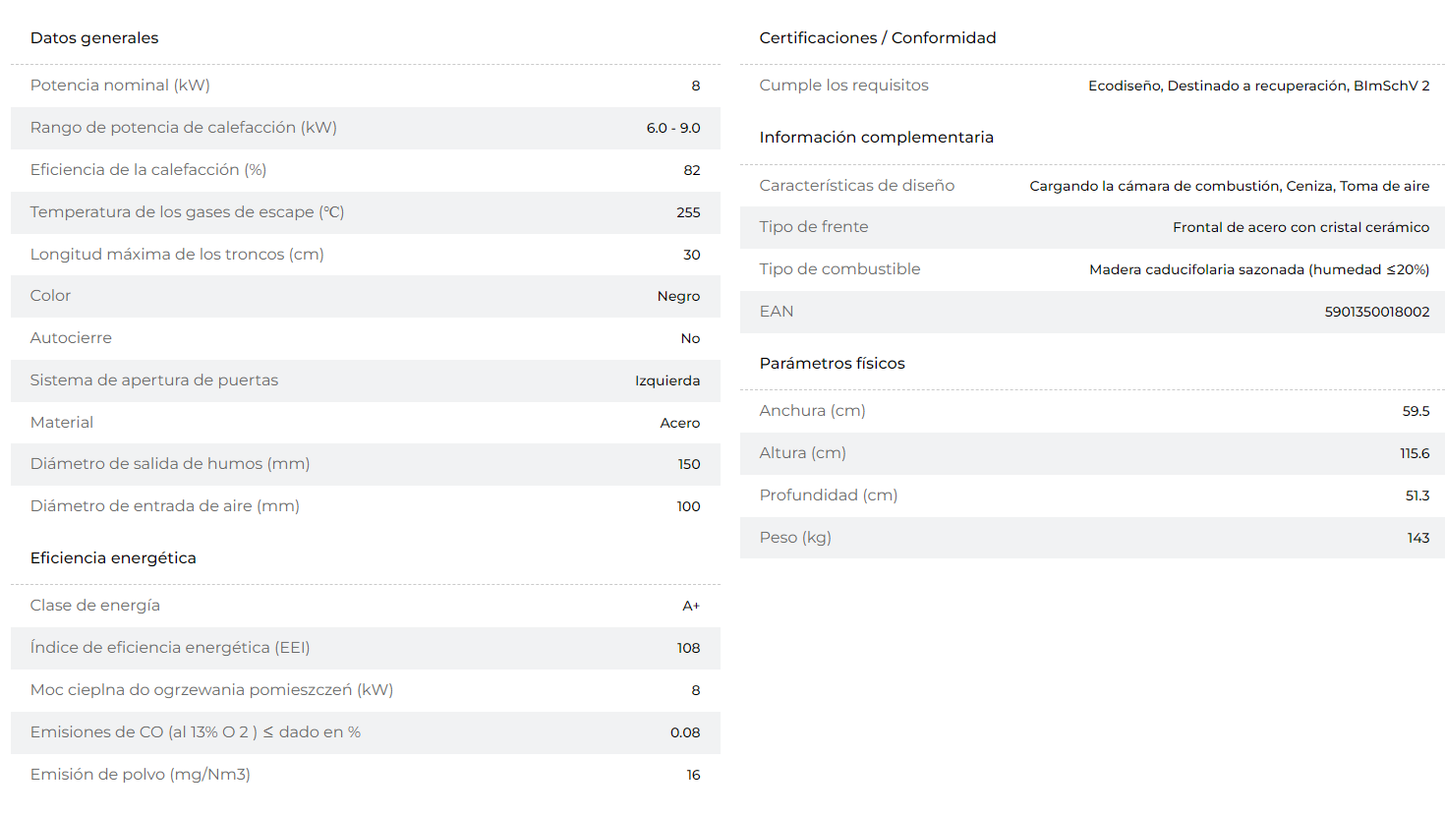Click the Parámetros físicos section heading
1445x816 pixels.
832,363
